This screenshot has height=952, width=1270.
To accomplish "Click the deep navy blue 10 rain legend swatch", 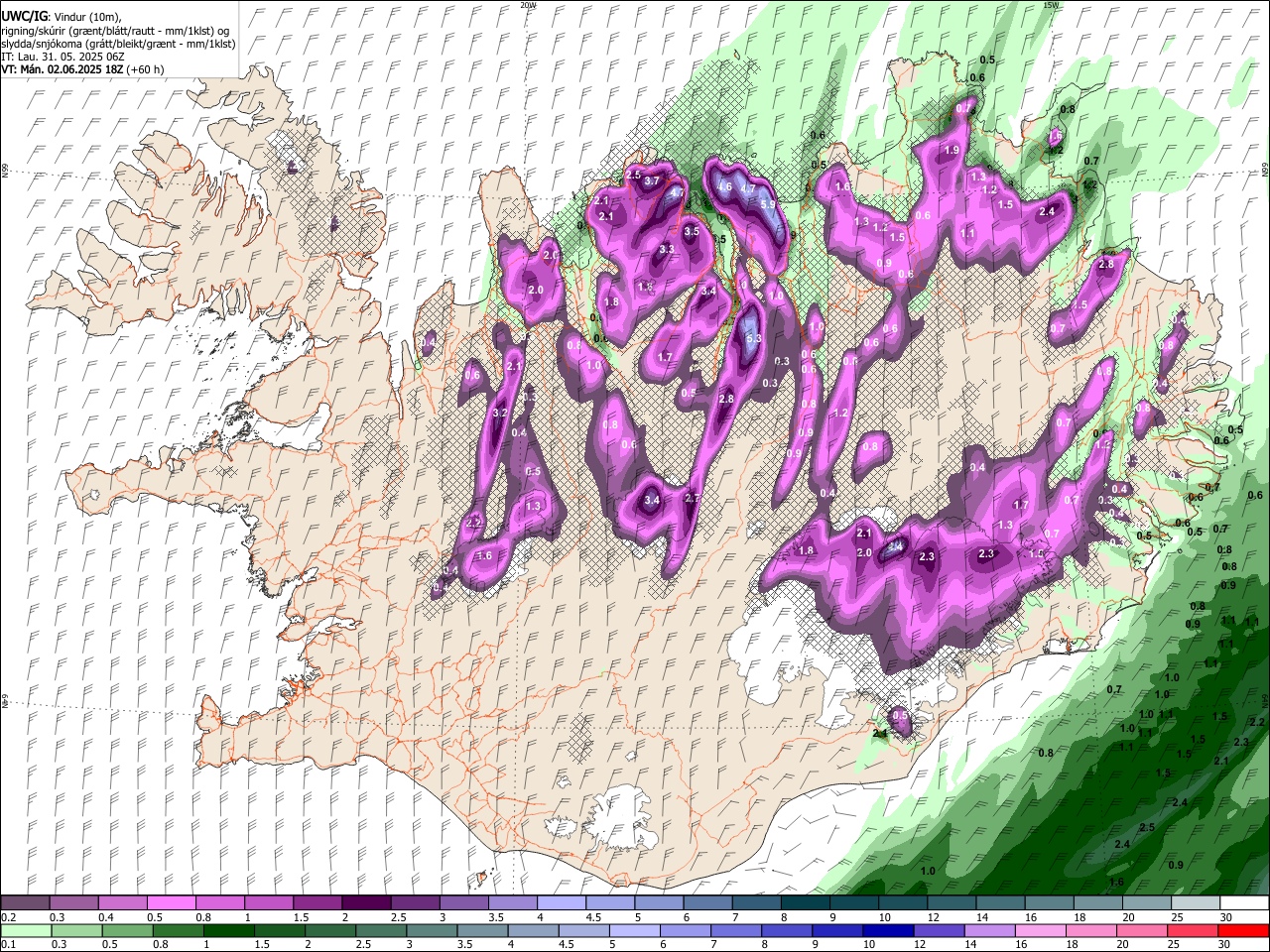I will [888, 930].
